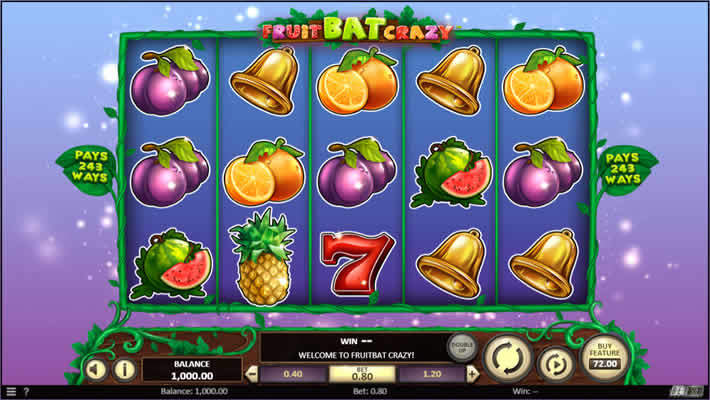This screenshot has width=710, height=400.
Task: Click the Balance 1,000.00 display box
Action: (192, 370)
